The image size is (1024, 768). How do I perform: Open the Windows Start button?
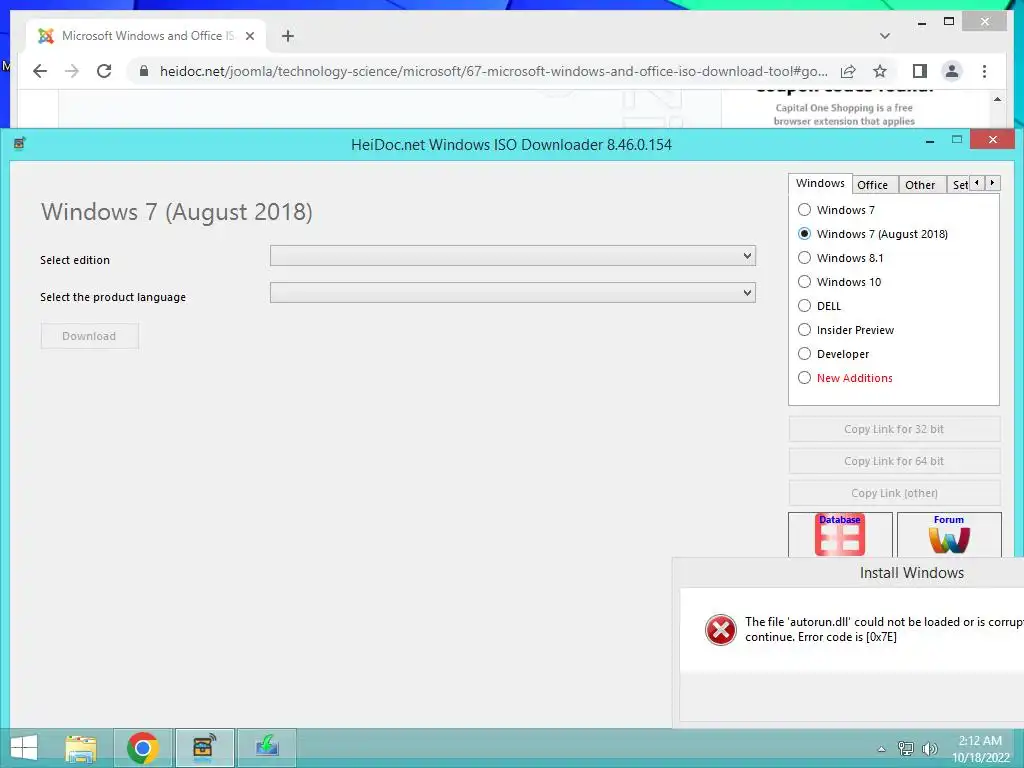tap(24, 748)
